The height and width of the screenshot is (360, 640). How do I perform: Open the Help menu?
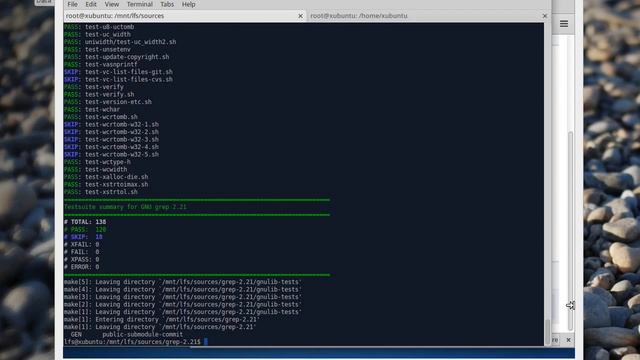[188, 4]
